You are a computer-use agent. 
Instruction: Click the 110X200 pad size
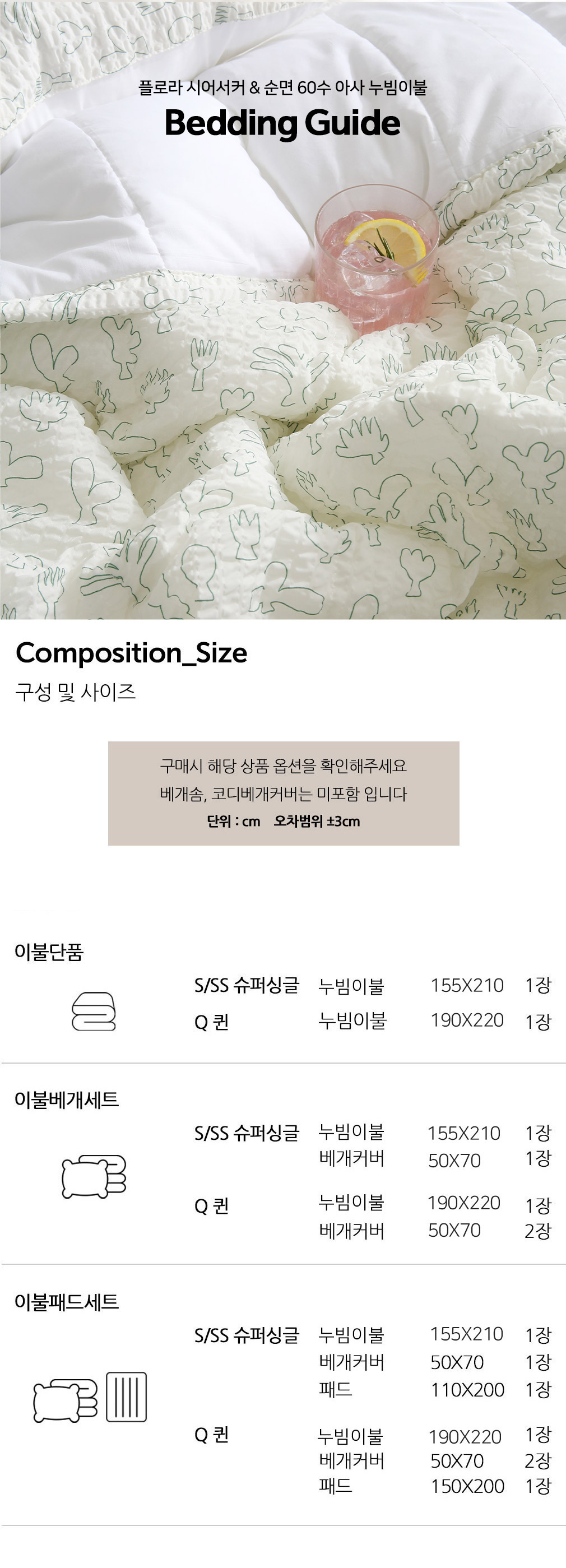467,1390
